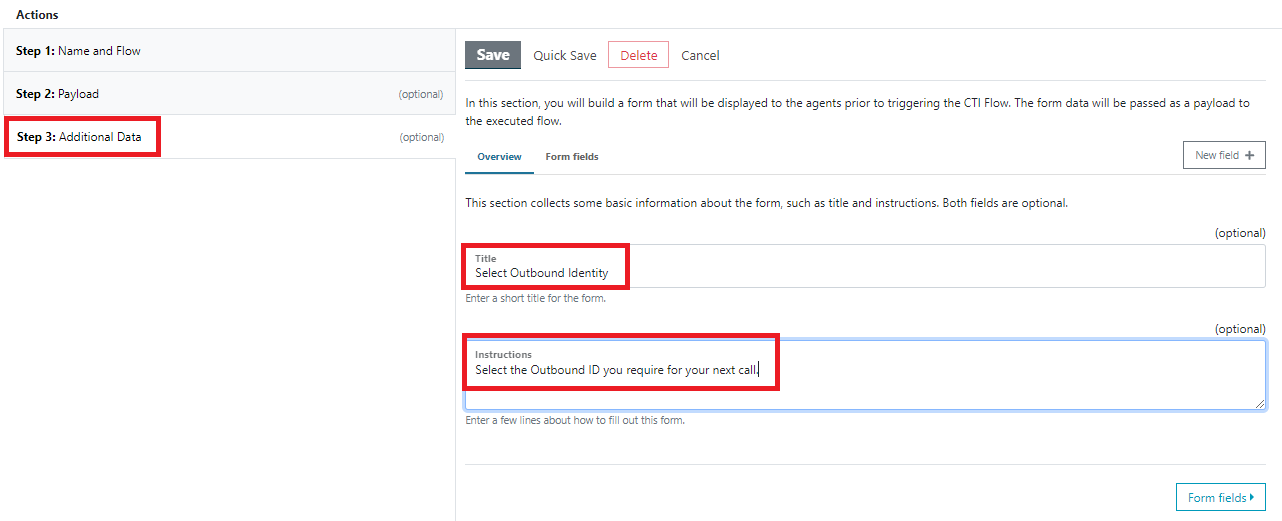Click the '(optional)' label beside Step 2 Payload
Image resolution: width=1282 pixels, height=521 pixels.
tap(421, 94)
